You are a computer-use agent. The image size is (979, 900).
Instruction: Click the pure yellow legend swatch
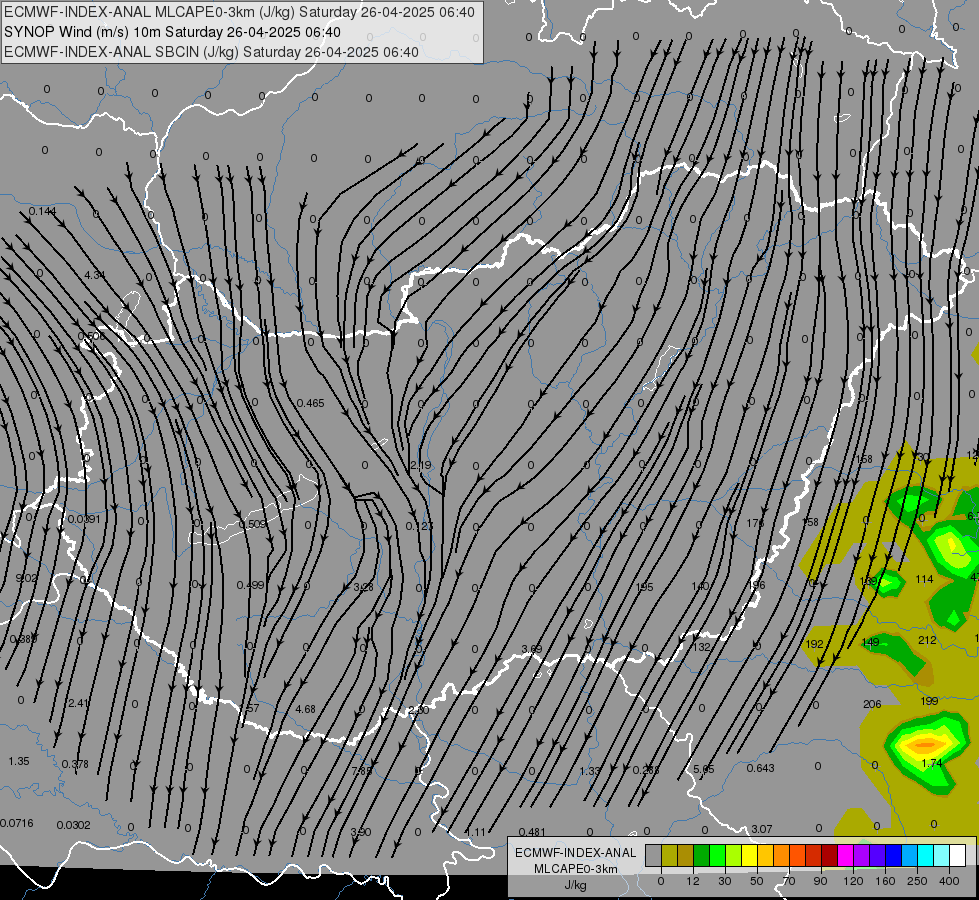[750, 855]
